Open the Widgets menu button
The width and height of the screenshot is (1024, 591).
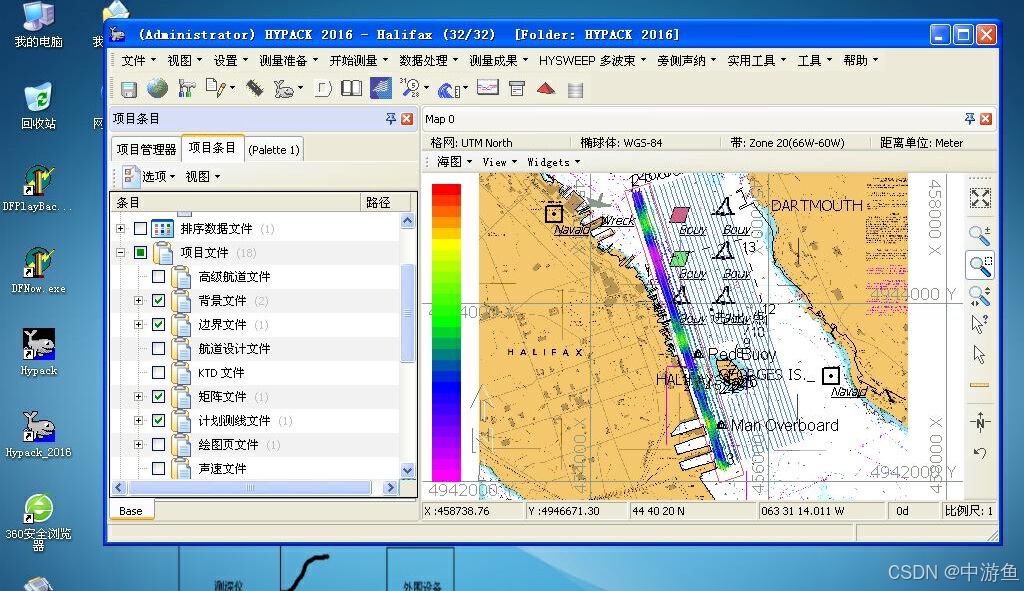[x=554, y=162]
